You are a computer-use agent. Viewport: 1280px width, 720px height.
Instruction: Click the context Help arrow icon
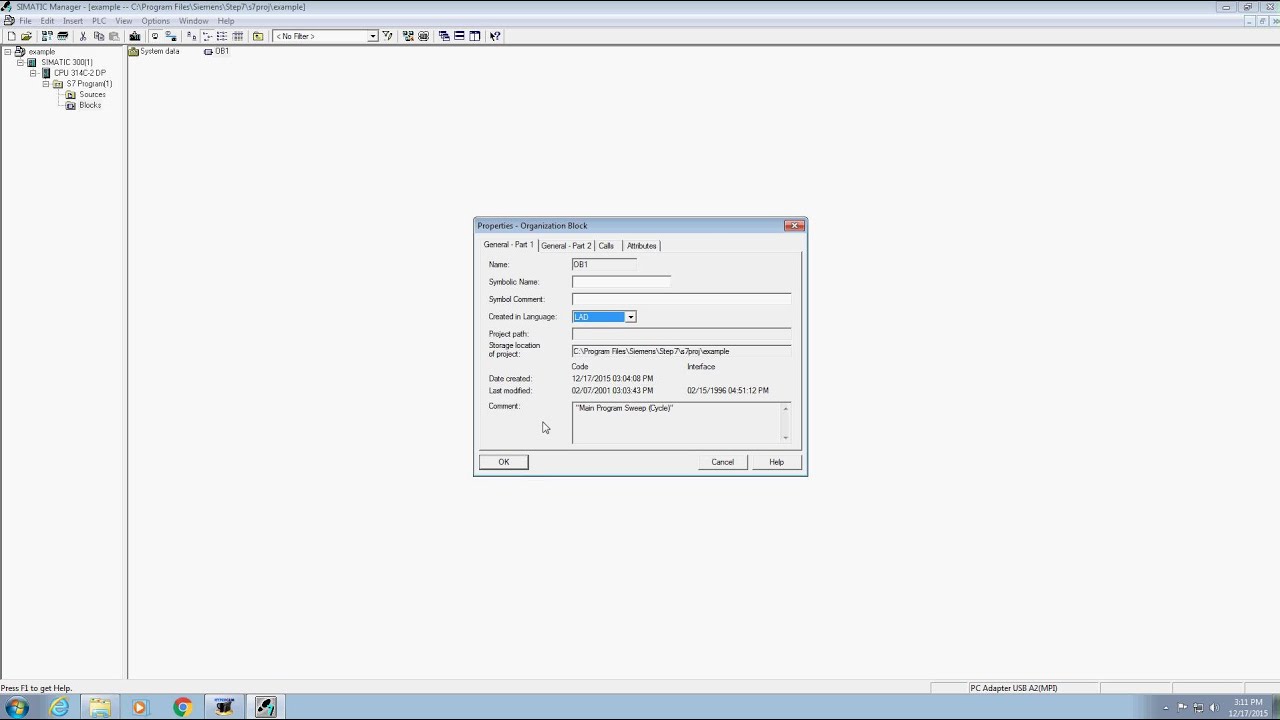(495, 36)
